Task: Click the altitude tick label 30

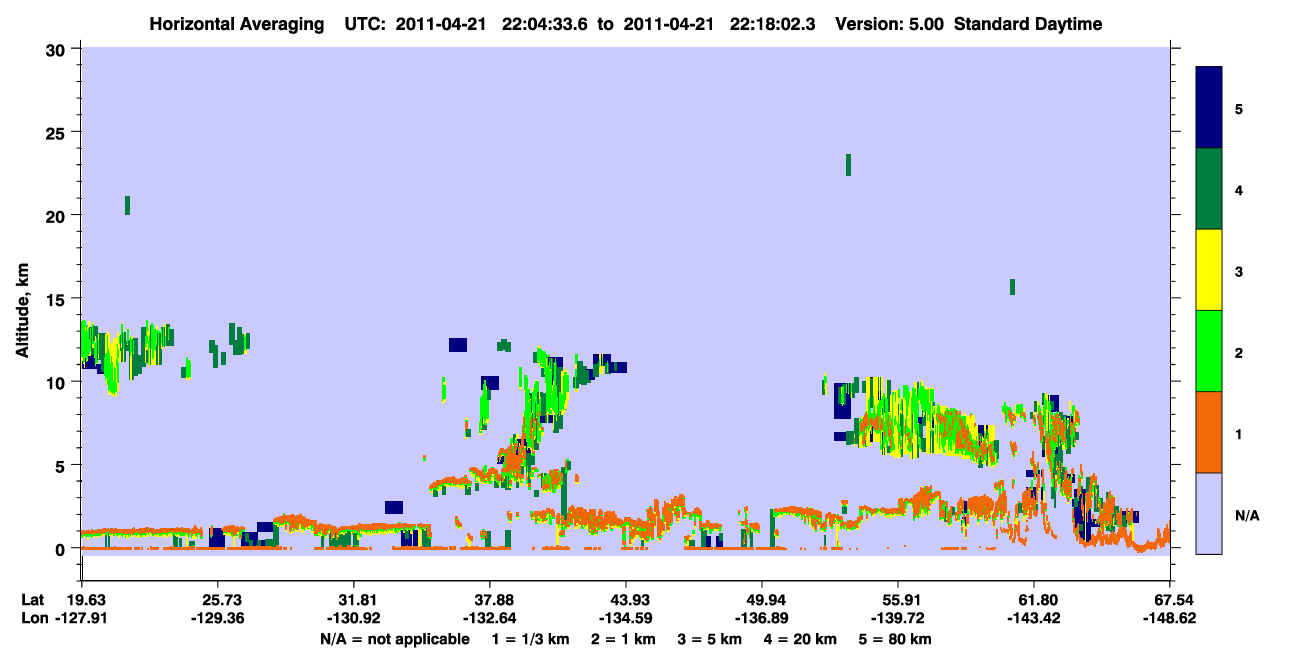Action: tap(58, 49)
